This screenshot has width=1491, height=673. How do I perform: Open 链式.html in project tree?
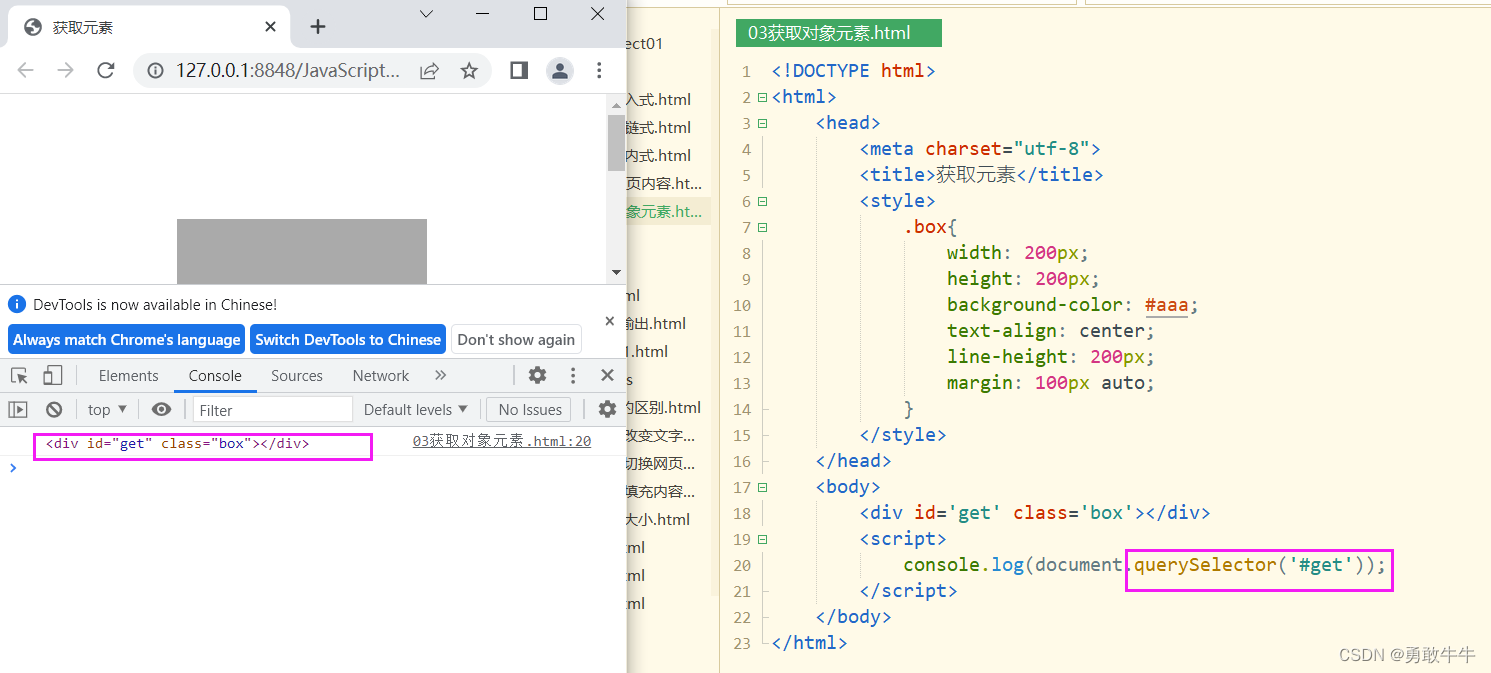[x=658, y=128]
